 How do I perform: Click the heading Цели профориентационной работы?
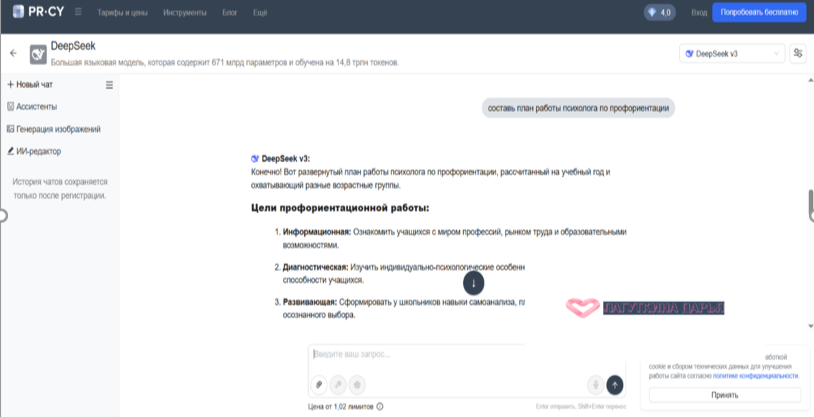pyautogui.click(x=341, y=208)
